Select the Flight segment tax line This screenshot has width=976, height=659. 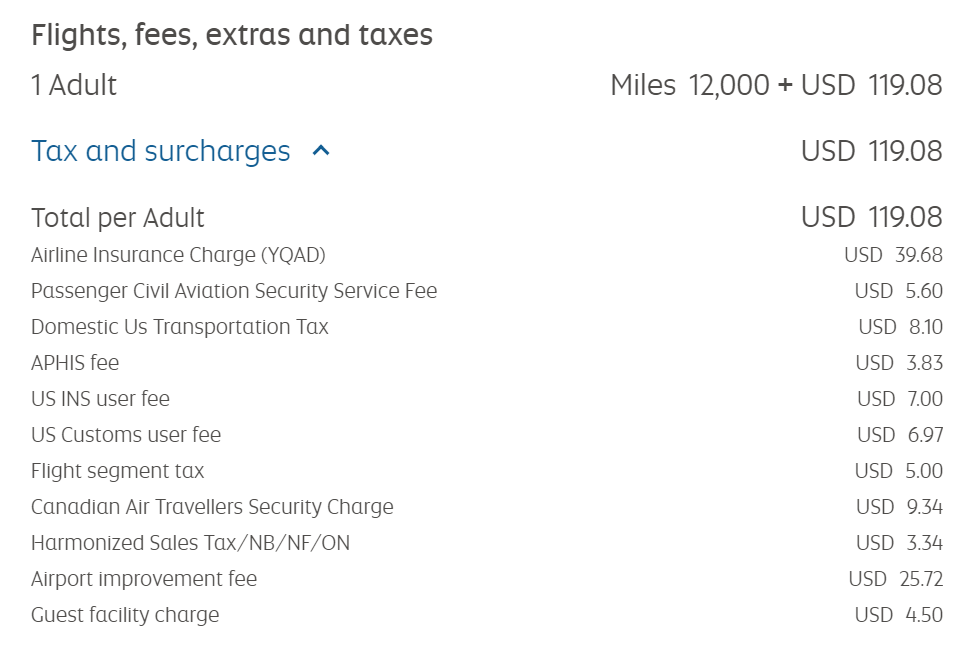[x=118, y=471]
